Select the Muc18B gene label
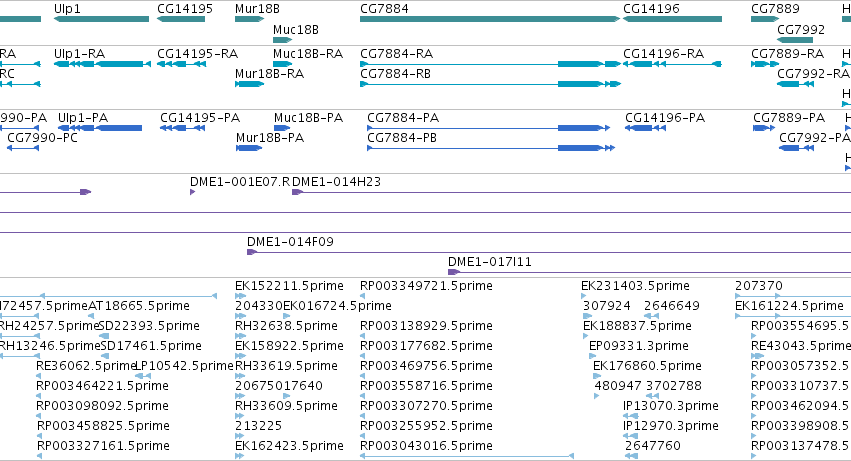851x461 pixels. pyautogui.click(x=296, y=30)
